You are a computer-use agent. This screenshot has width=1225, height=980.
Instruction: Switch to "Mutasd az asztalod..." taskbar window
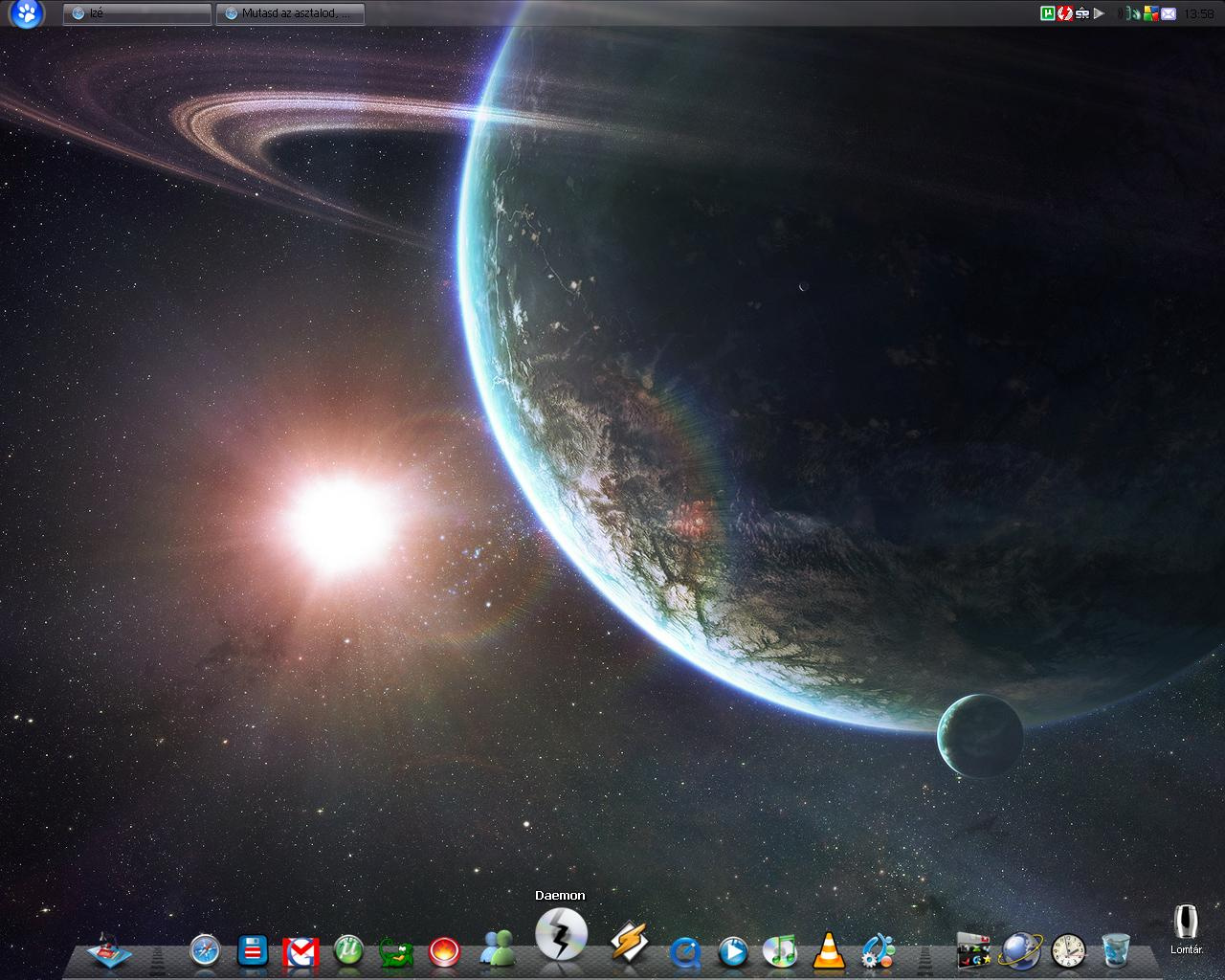coord(290,13)
